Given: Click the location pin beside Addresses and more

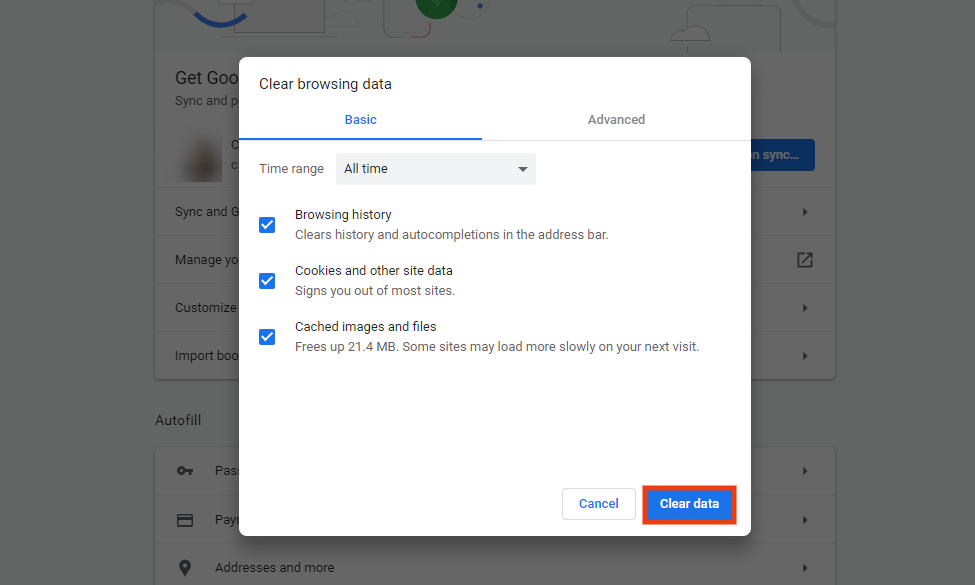Looking at the screenshot, I should 185,567.
